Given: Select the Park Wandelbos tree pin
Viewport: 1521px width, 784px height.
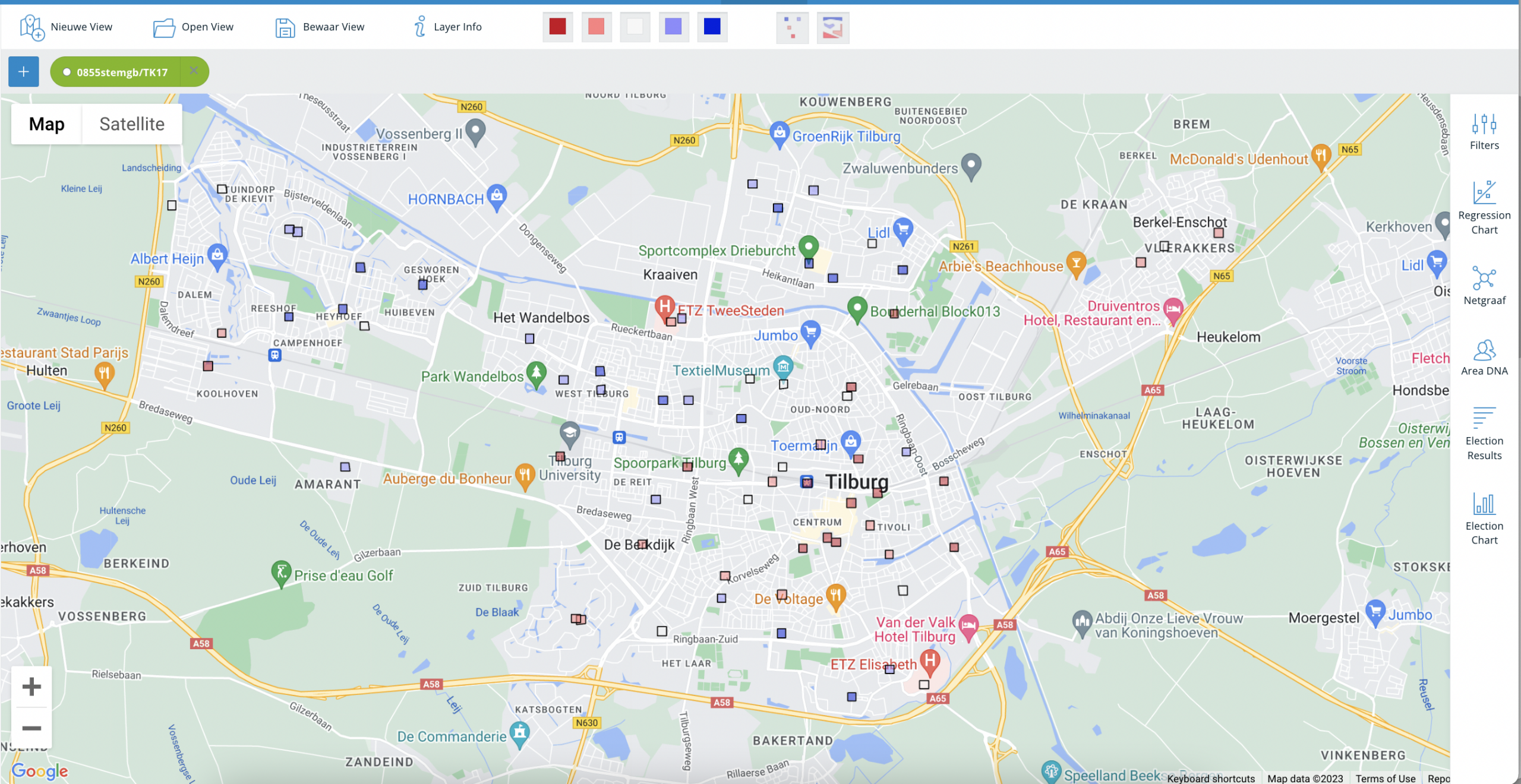Looking at the screenshot, I should point(537,375).
